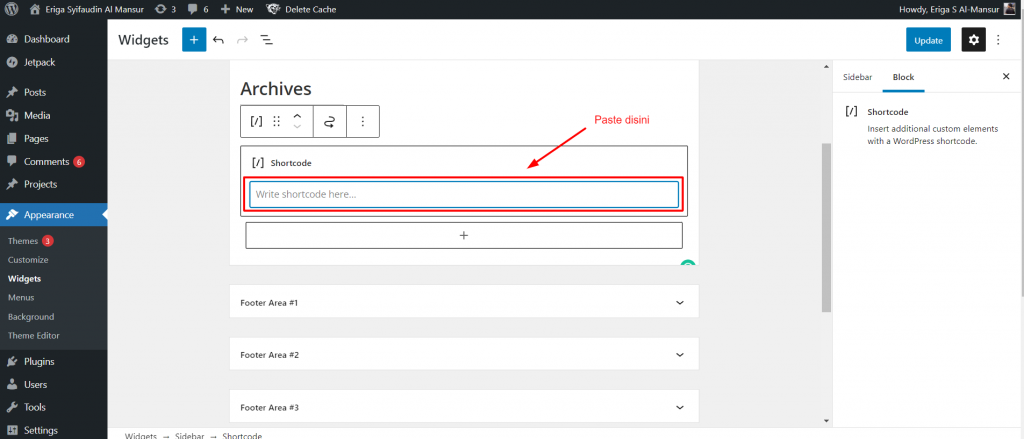Screen dimensions: 1024x439
Task: Click the Update button
Action: tap(928, 40)
